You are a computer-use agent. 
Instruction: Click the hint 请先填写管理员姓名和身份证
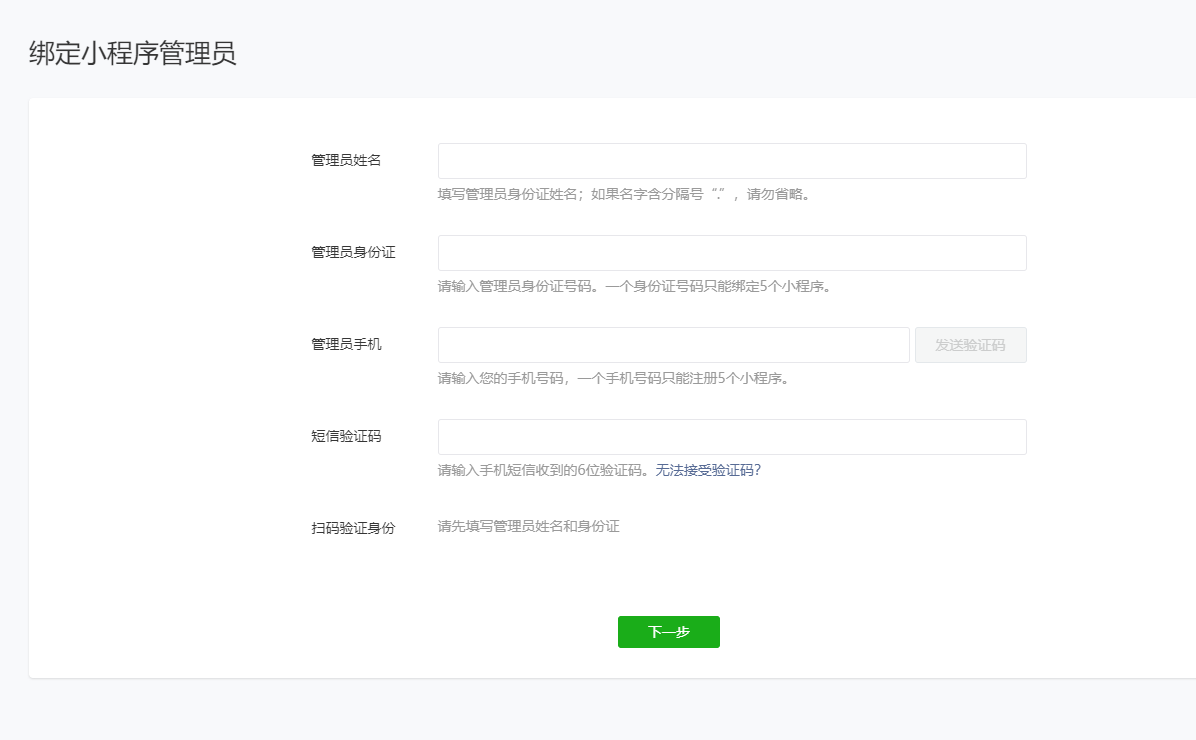coord(528,526)
